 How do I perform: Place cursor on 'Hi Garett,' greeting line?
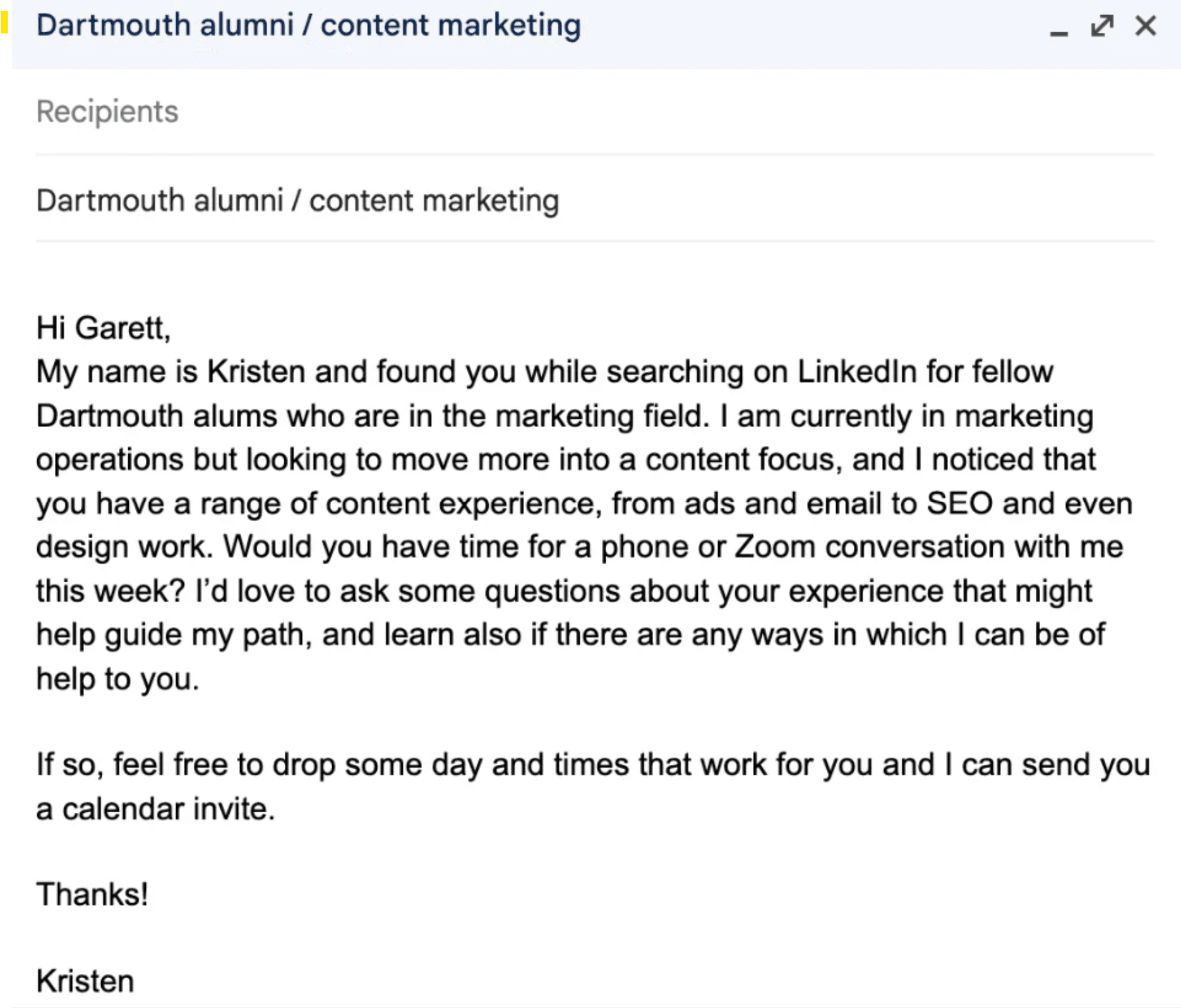click(103, 328)
